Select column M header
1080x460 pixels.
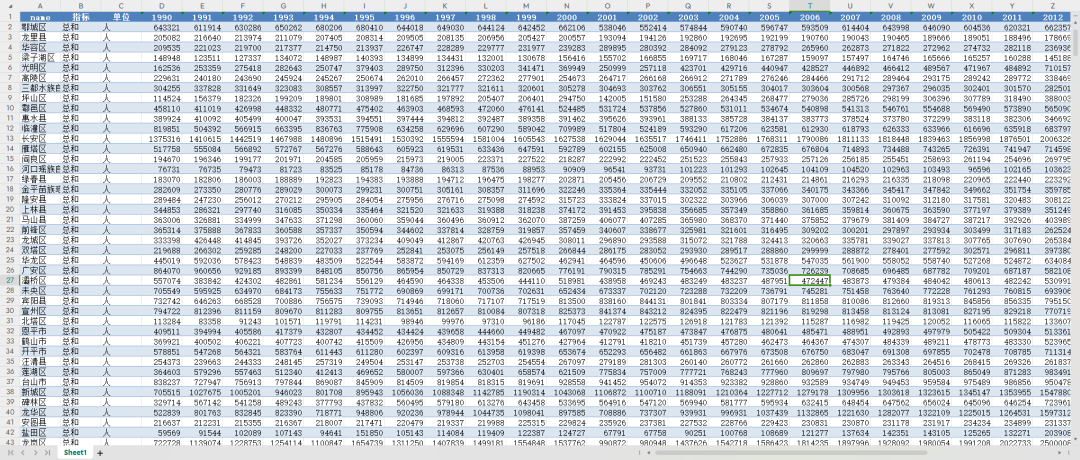pyautogui.click(x=526, y=5)
